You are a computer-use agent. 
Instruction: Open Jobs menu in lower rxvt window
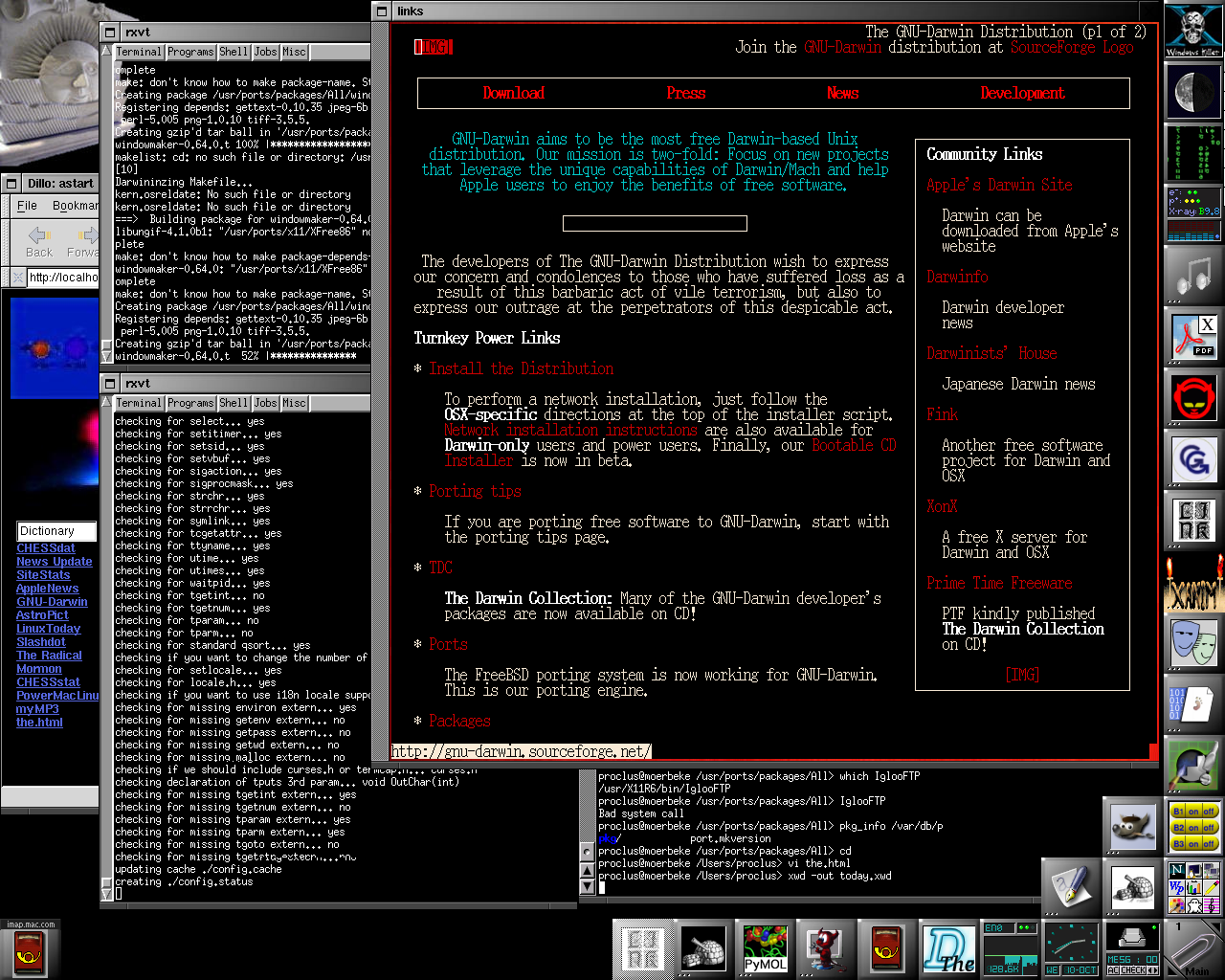(x=266, y=403)
